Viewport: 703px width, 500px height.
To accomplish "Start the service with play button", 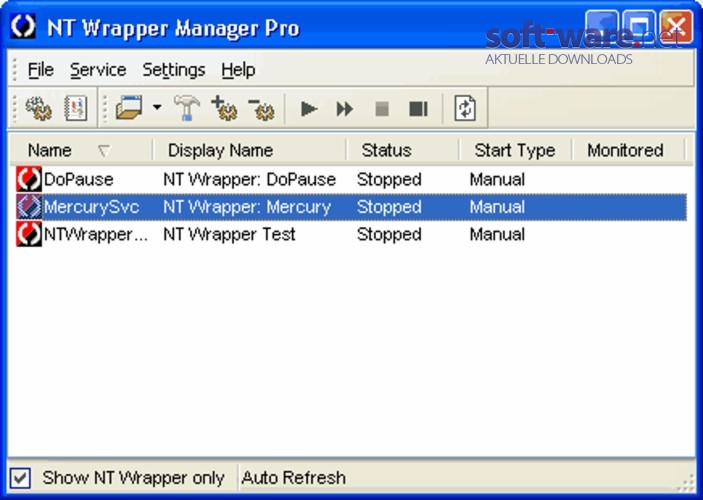I will click(x=309, y=109).
